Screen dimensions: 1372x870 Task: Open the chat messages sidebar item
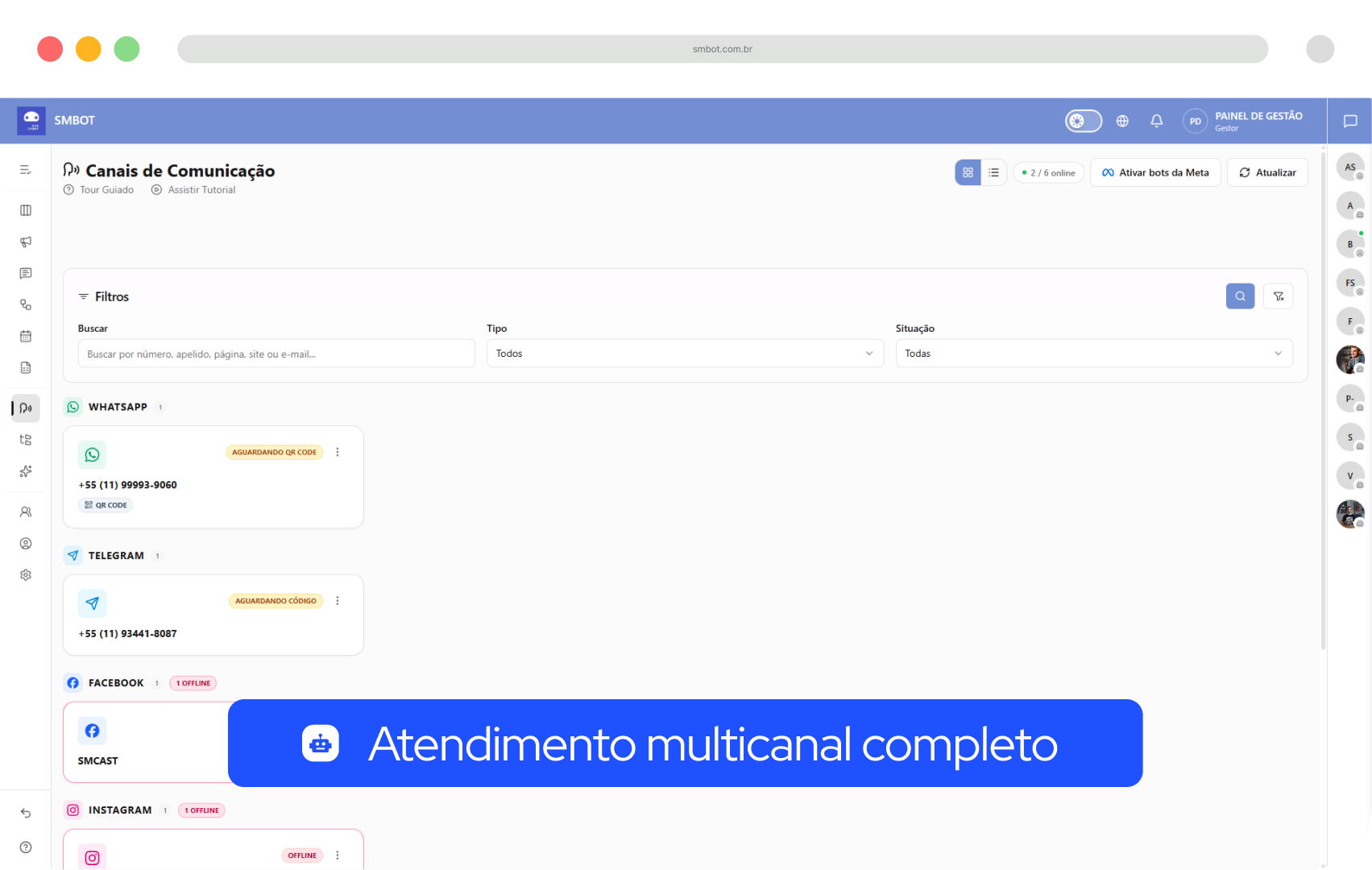[x=26, y=273]
